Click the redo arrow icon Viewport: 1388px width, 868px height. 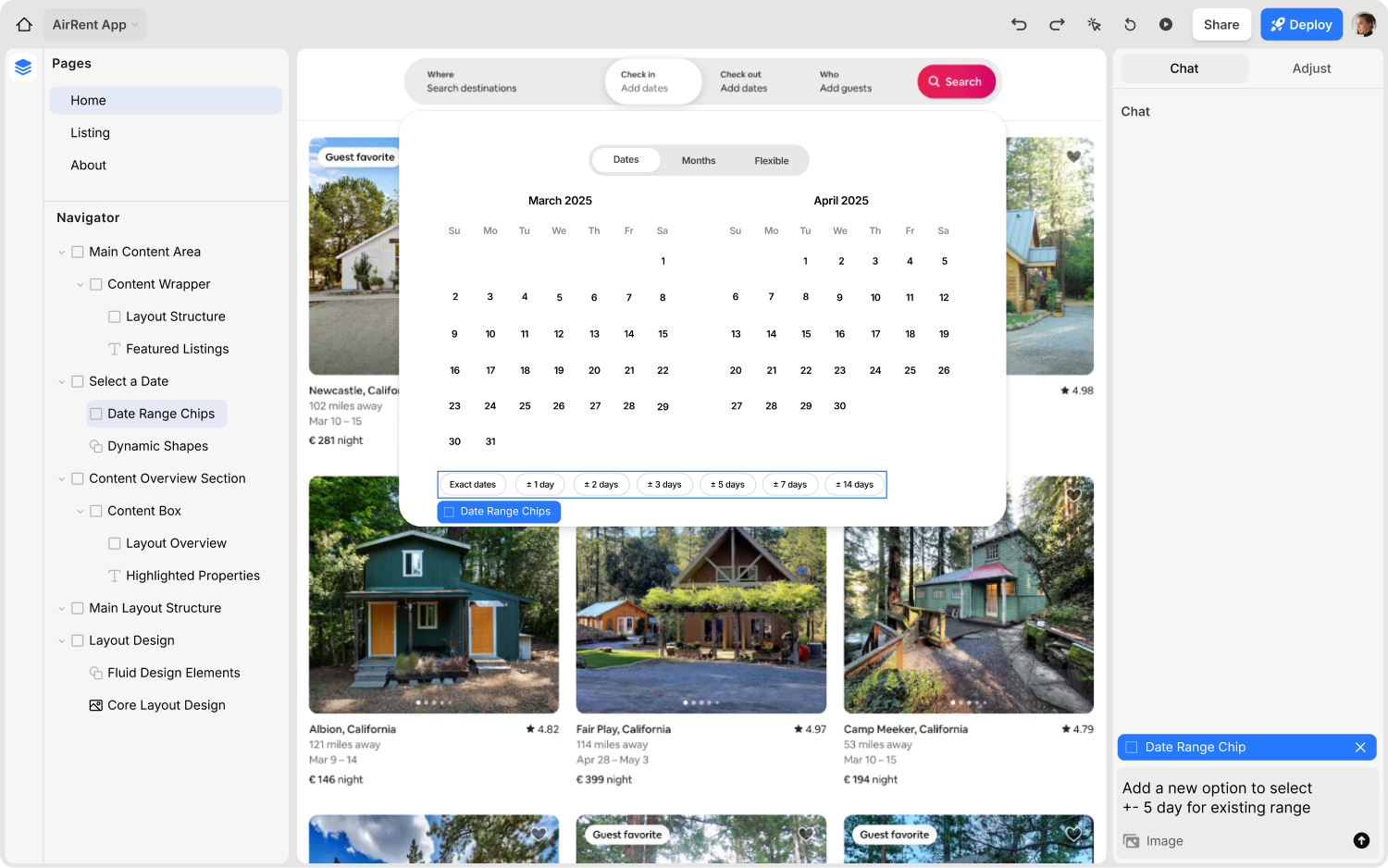click(1057, 25)
